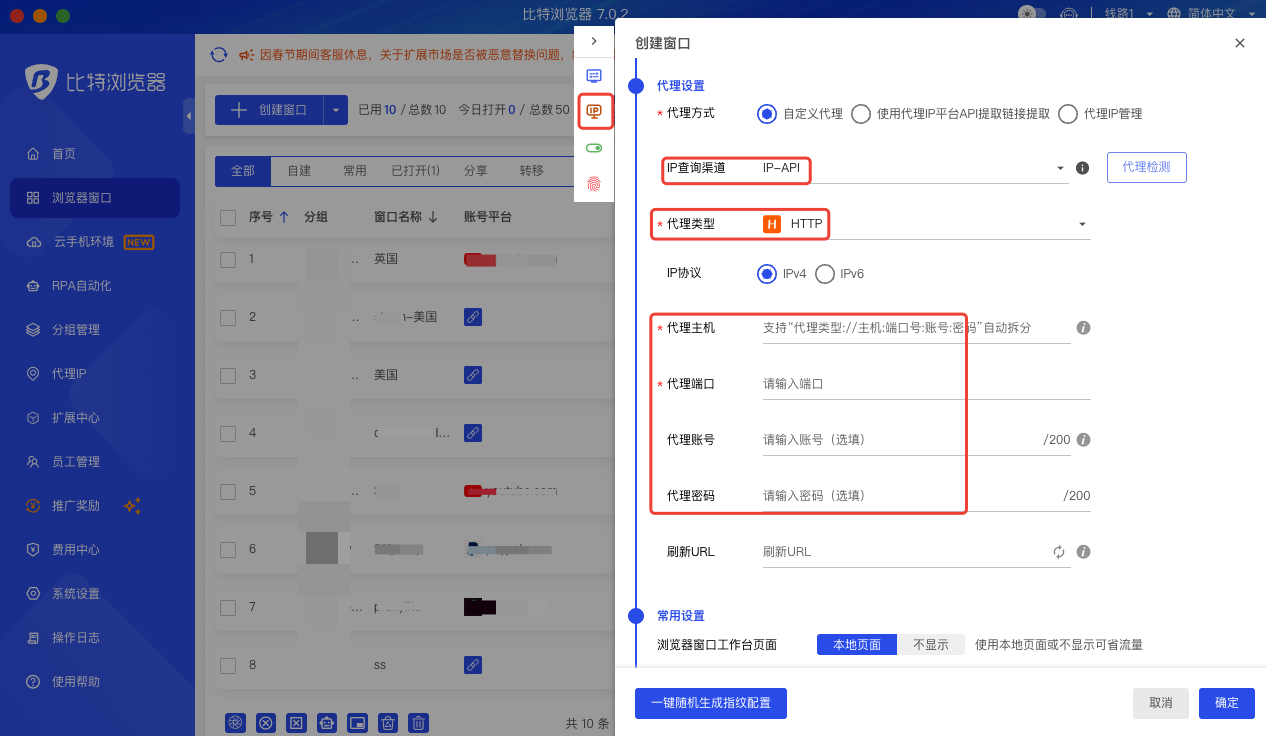Tick the select-all checkbox in the table header

228,218
